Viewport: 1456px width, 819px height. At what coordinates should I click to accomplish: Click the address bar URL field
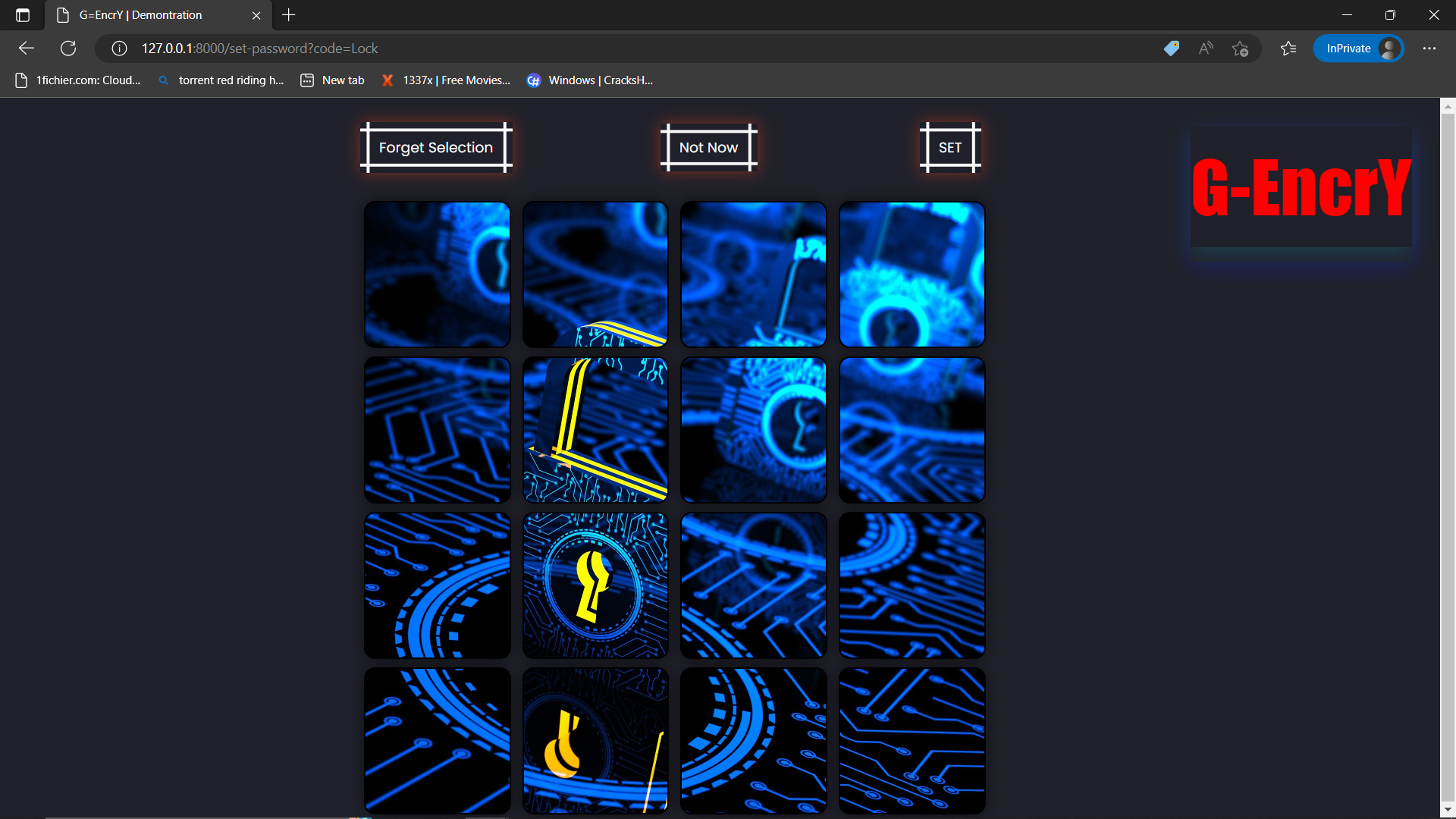(607, 49)
